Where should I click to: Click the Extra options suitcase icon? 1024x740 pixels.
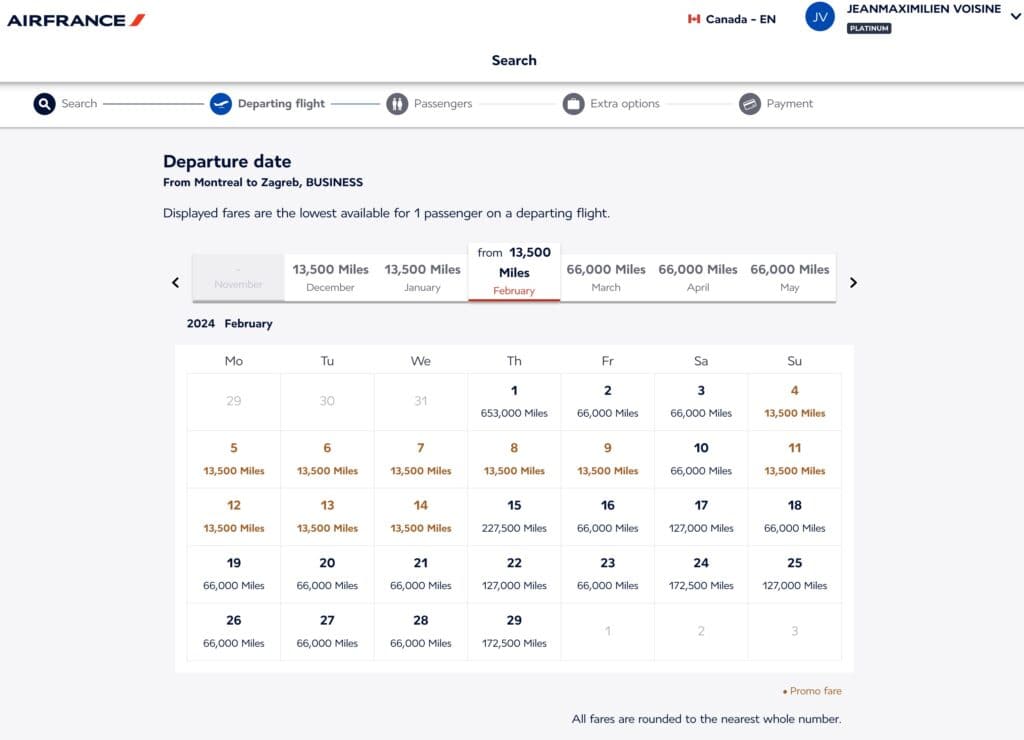(573, 104)
